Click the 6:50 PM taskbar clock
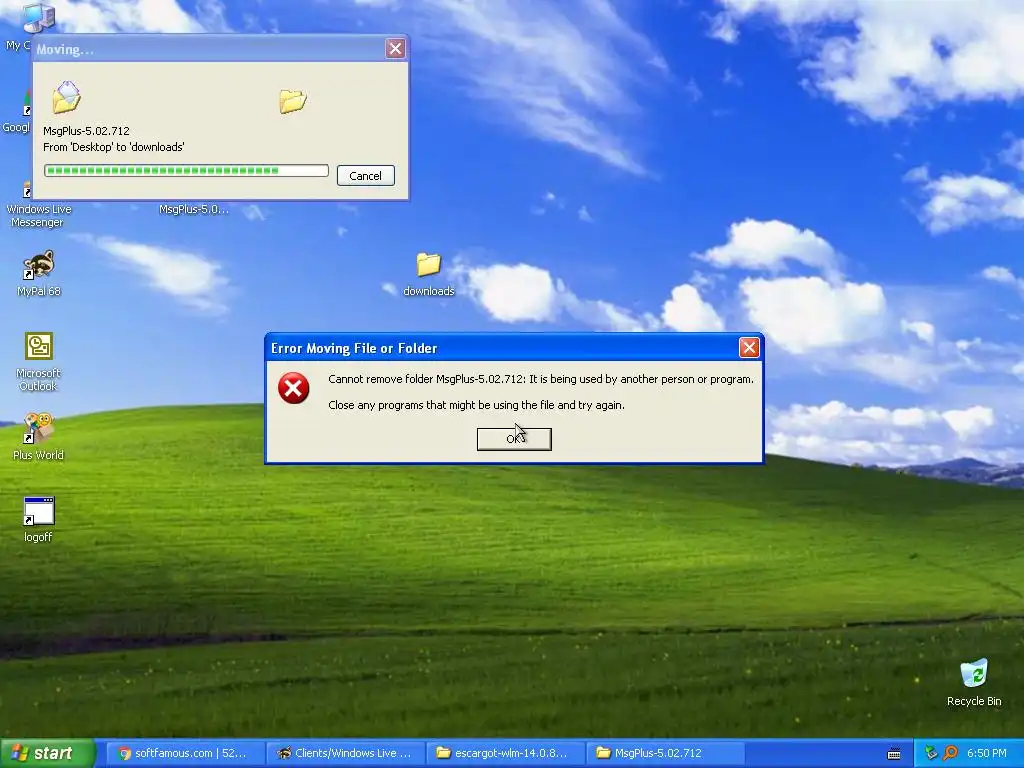Screen dimensions: 1024x768 click(x=987, y=753)
